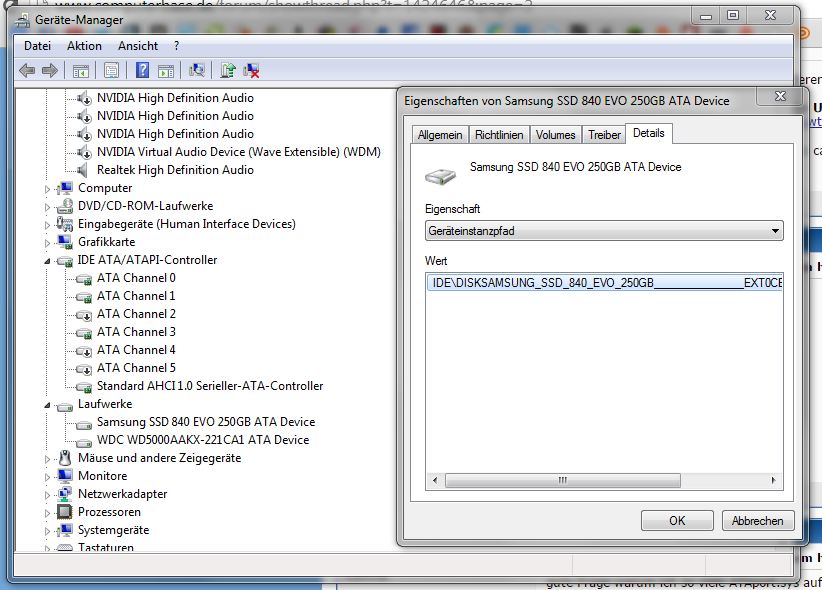The height and width of the screenshot is (590, 822).
Task: Select the IDE\DISKSAMSUNG_SSD_840_EVO_250GB value row
Action: pyautogui.click(x=604, y=283)
